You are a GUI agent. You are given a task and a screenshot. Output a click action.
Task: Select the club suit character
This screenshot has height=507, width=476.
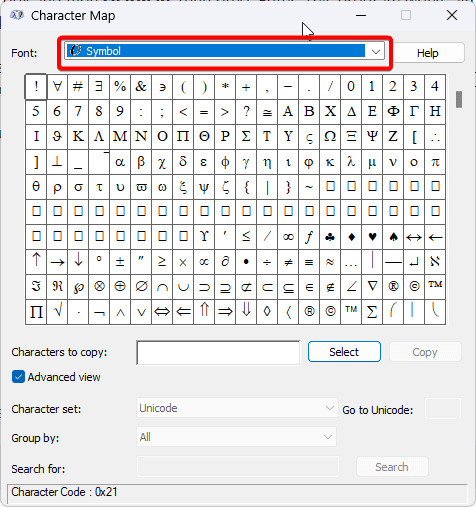click(330, 237)
